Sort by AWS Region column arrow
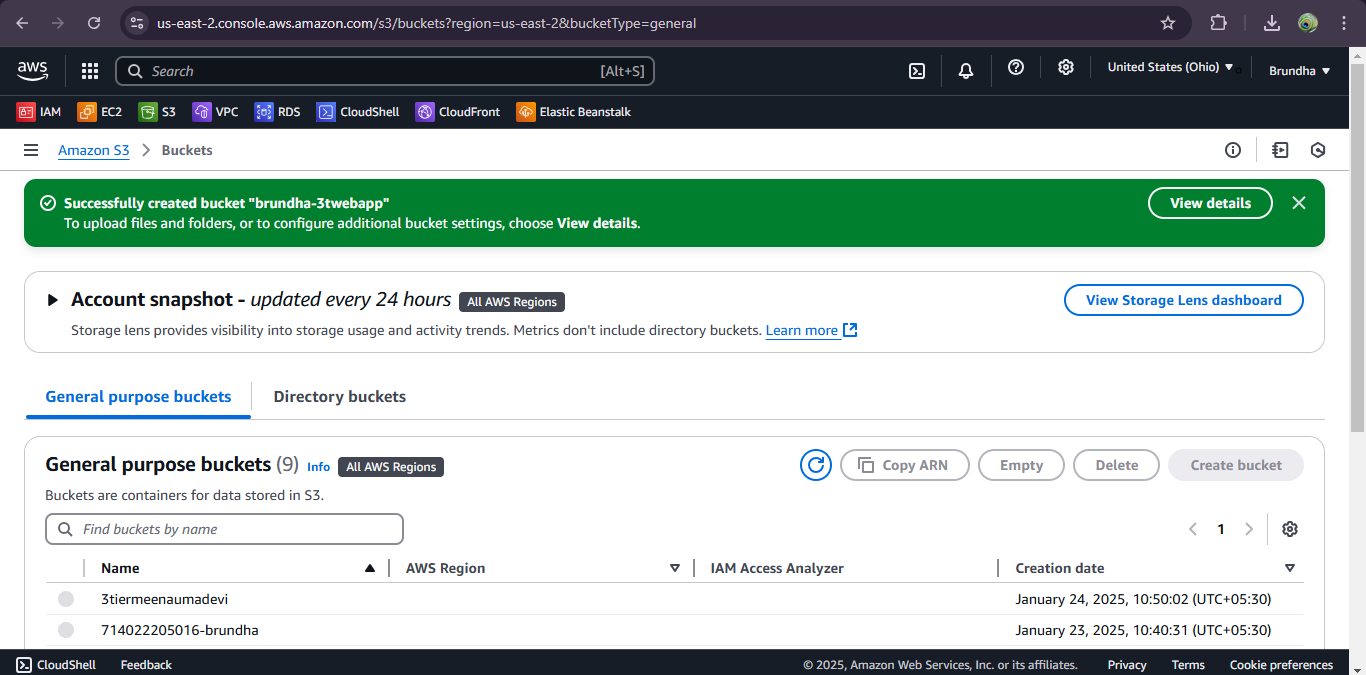Image resolution: width=1366 pixels, height=675 pixels. (675, 568)
